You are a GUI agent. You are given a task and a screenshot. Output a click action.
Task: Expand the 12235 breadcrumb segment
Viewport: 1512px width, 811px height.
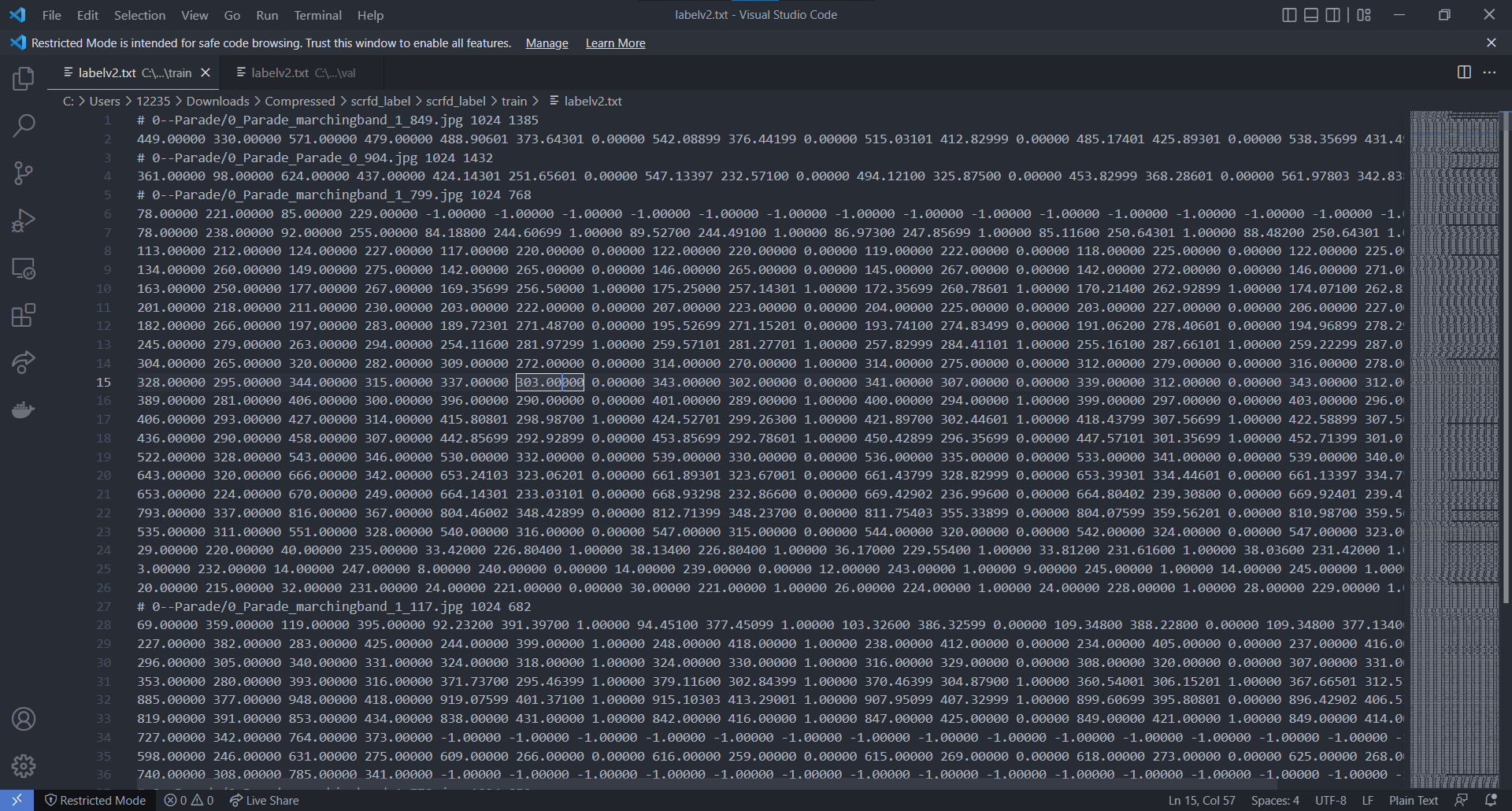click(153, 101)
